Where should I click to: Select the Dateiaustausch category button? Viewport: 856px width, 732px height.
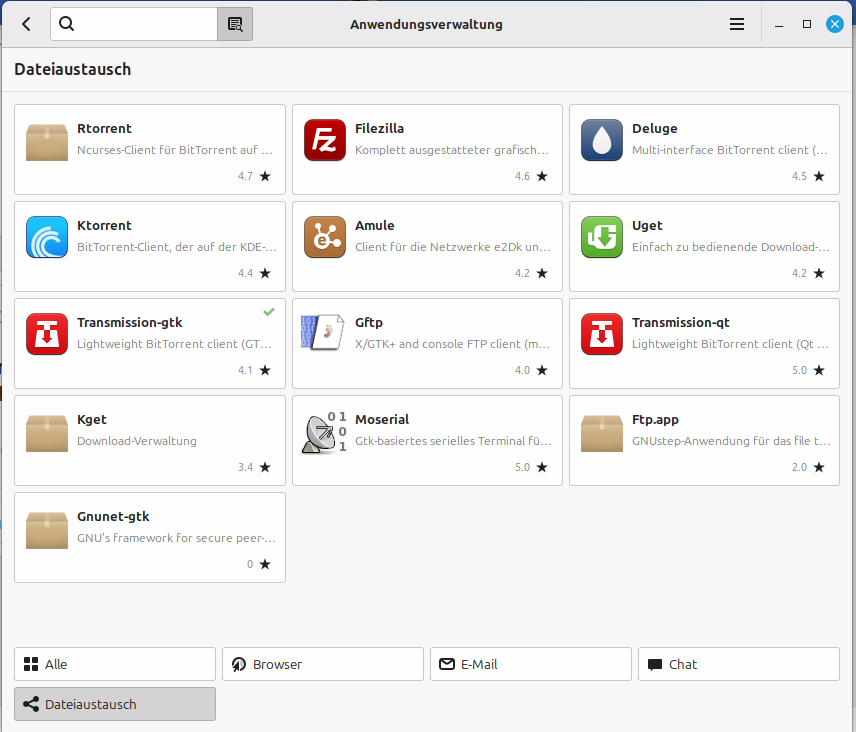click(x=115, y=704)
